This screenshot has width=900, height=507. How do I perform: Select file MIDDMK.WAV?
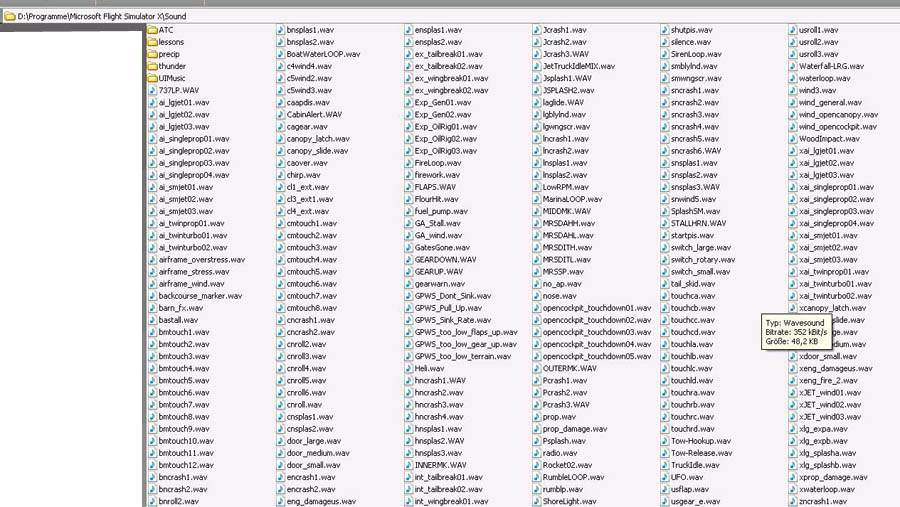567,211
